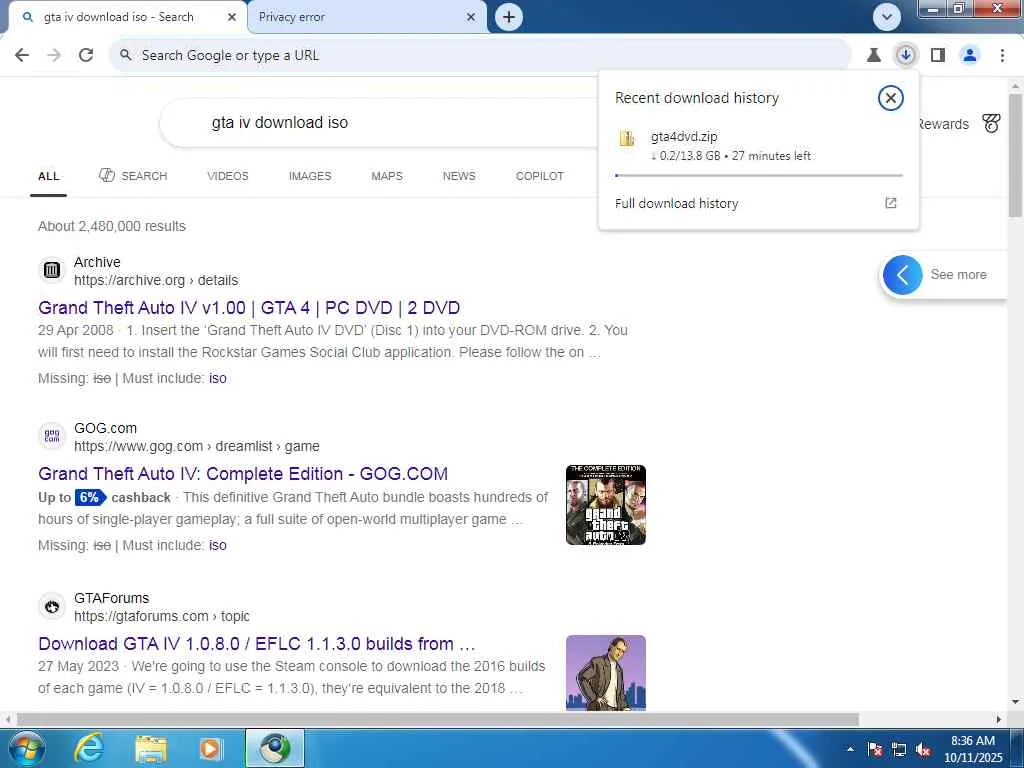Switch to the SEARCH tab
This screenshot has width=1024, height=768.
coord(133,176)
